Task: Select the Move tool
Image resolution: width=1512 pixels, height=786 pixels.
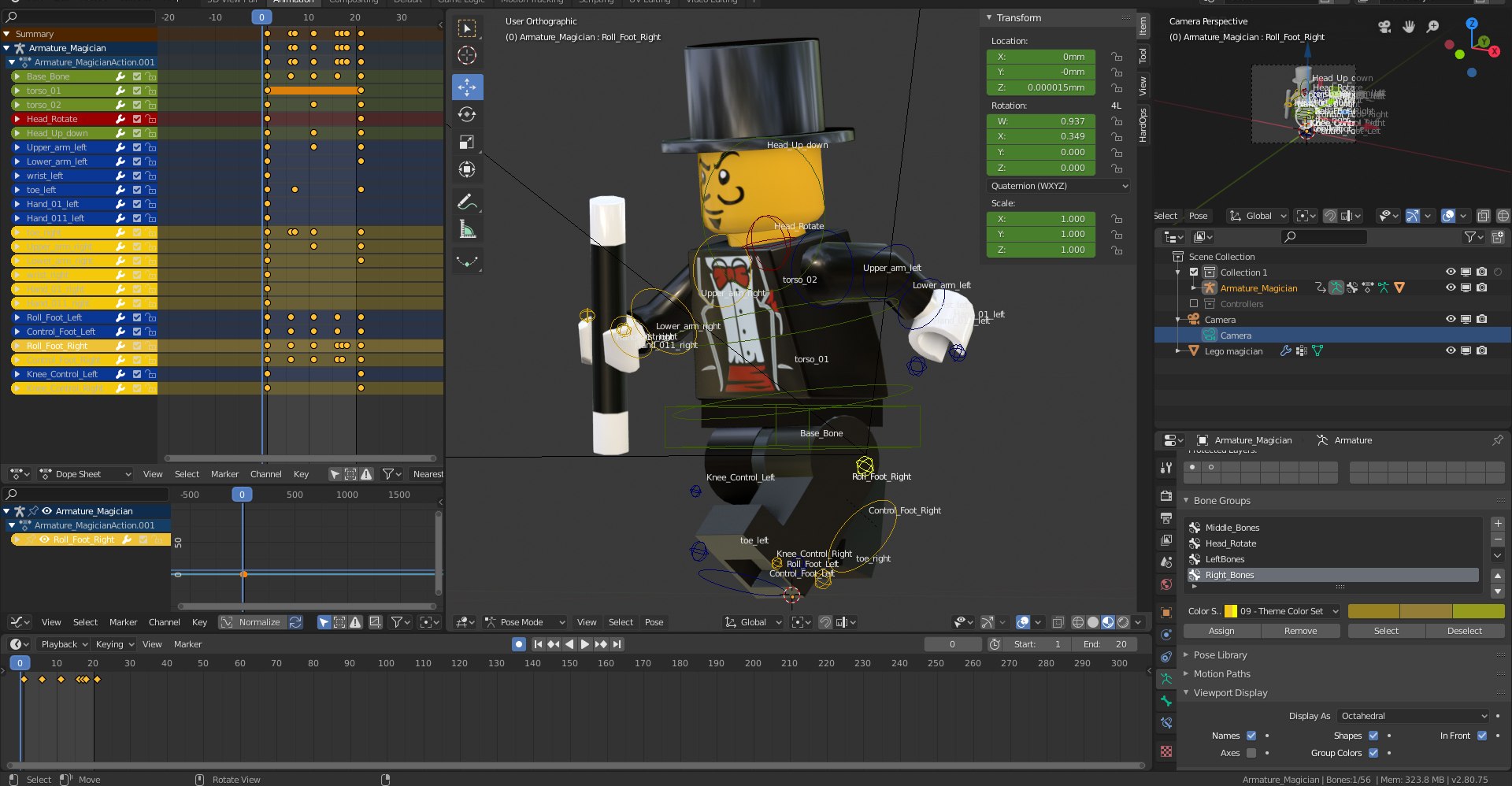Action: pos(467,87)
